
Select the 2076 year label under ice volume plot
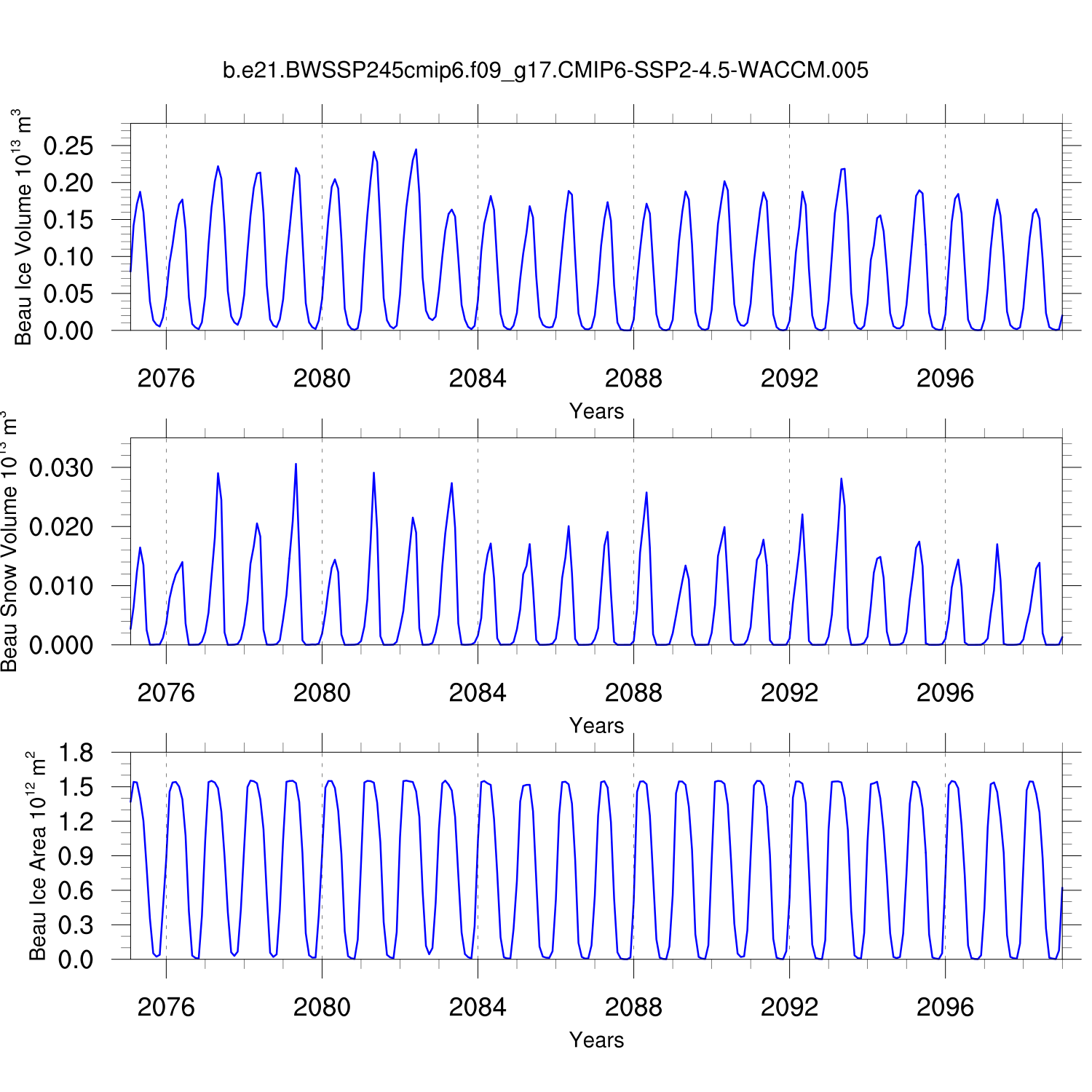coord(166,379)
